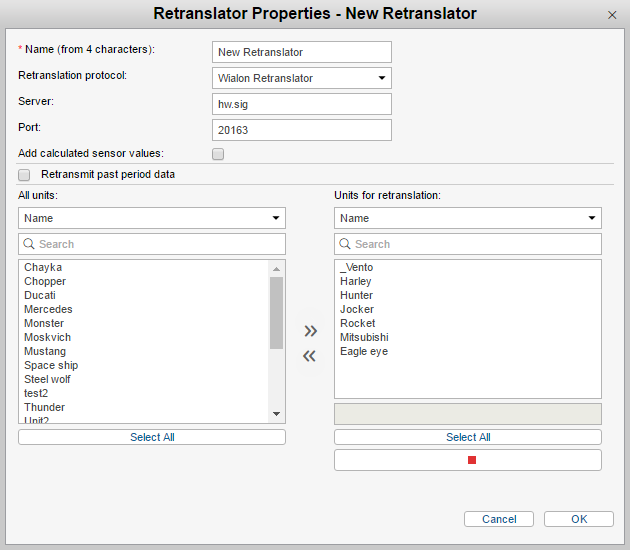Focus the Port field showing 20163
The width and height of the screenshot is (630, 550).
[x=302, y=130]
